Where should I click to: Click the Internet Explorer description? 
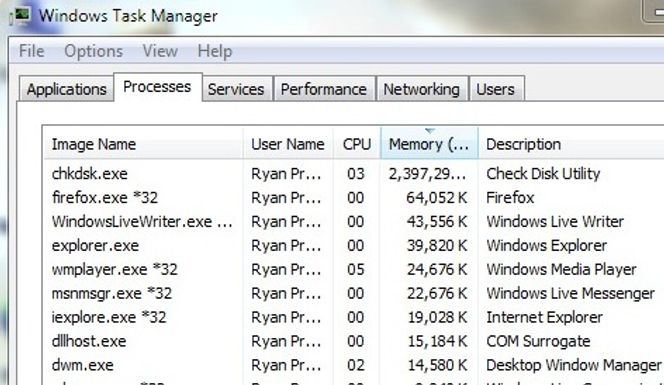[x=544, y=317]
